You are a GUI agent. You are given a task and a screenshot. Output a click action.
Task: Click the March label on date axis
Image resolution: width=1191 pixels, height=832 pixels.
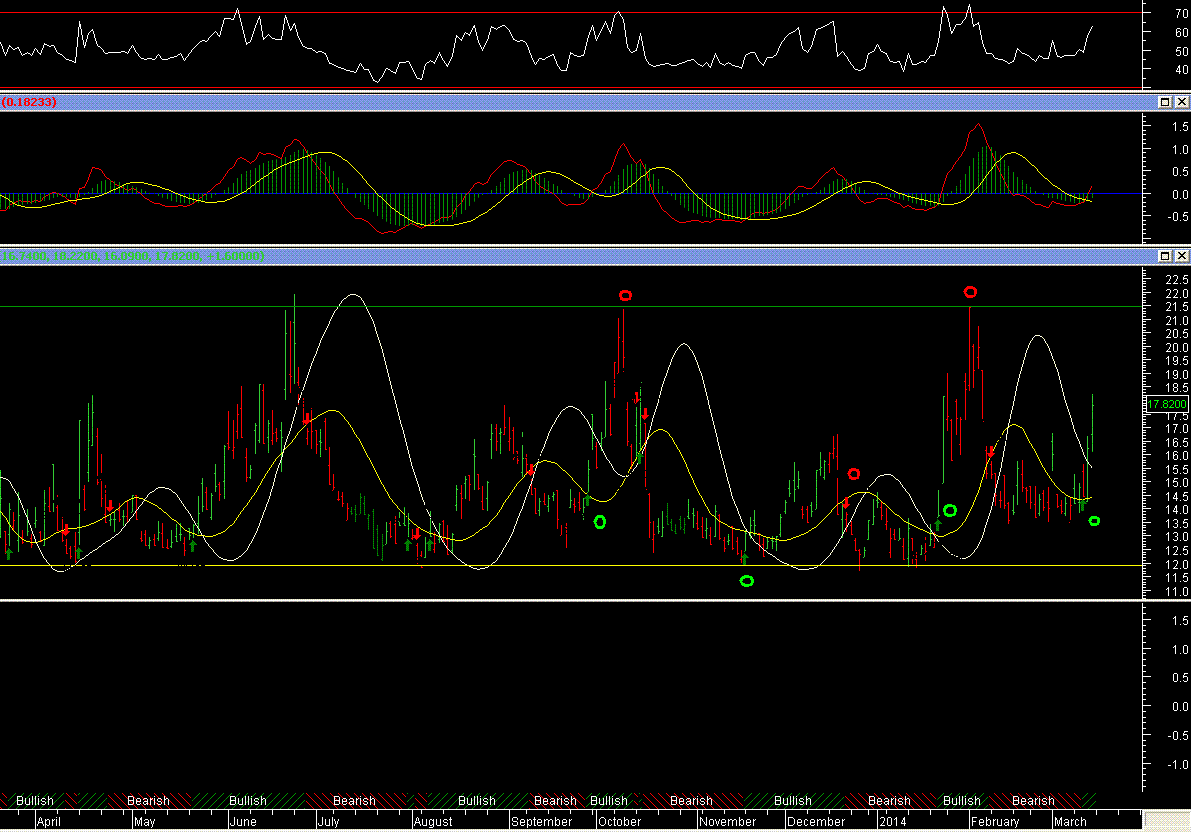1070,821
